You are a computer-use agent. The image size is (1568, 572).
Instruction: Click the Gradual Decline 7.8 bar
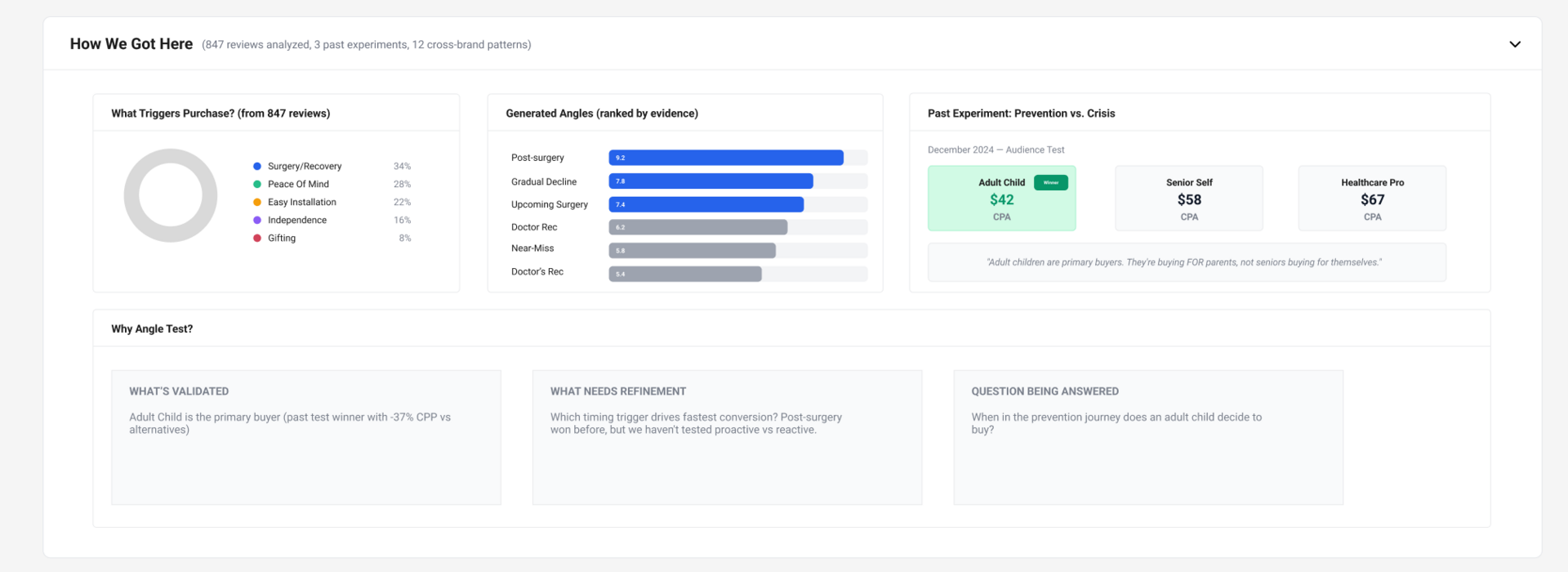[x=710, y=181]
